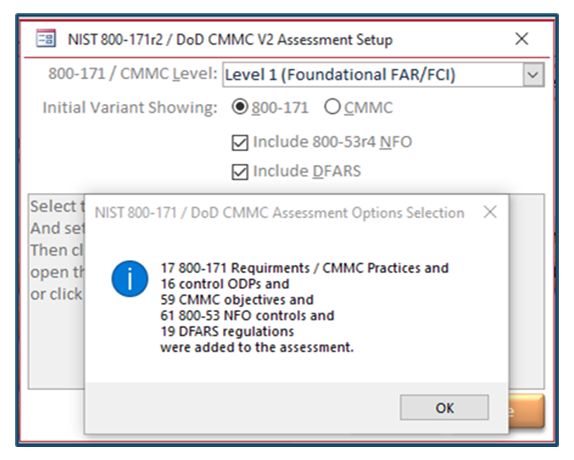This screenshot has width=574, height=460.
Task: Close the CMMC V2 Assessment Setup window
Action: 522,38
